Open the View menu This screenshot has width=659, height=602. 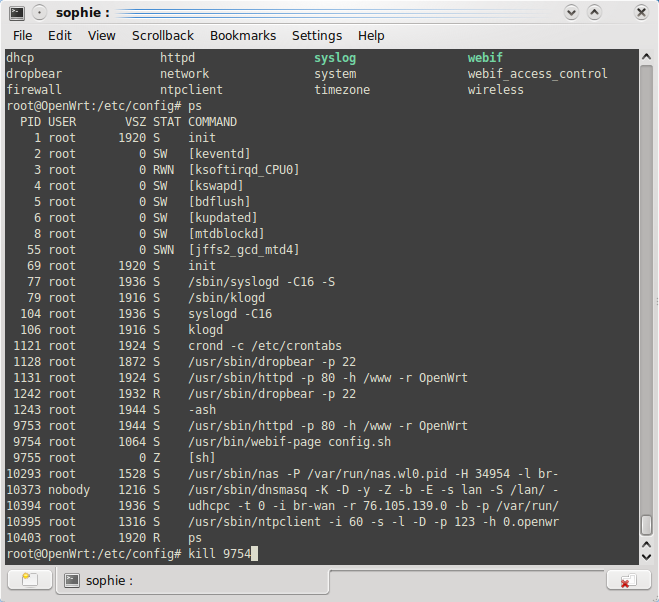(x=102, y=36)
